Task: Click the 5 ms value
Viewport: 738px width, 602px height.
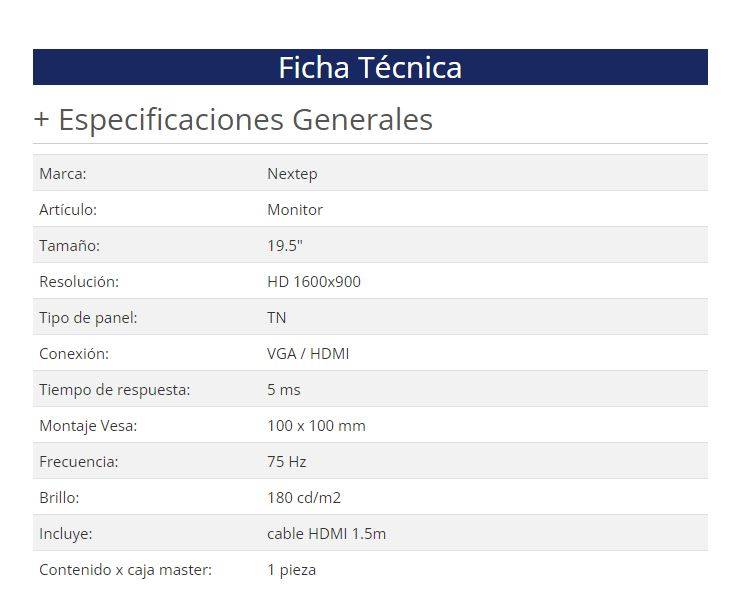Action: point(284,390)
